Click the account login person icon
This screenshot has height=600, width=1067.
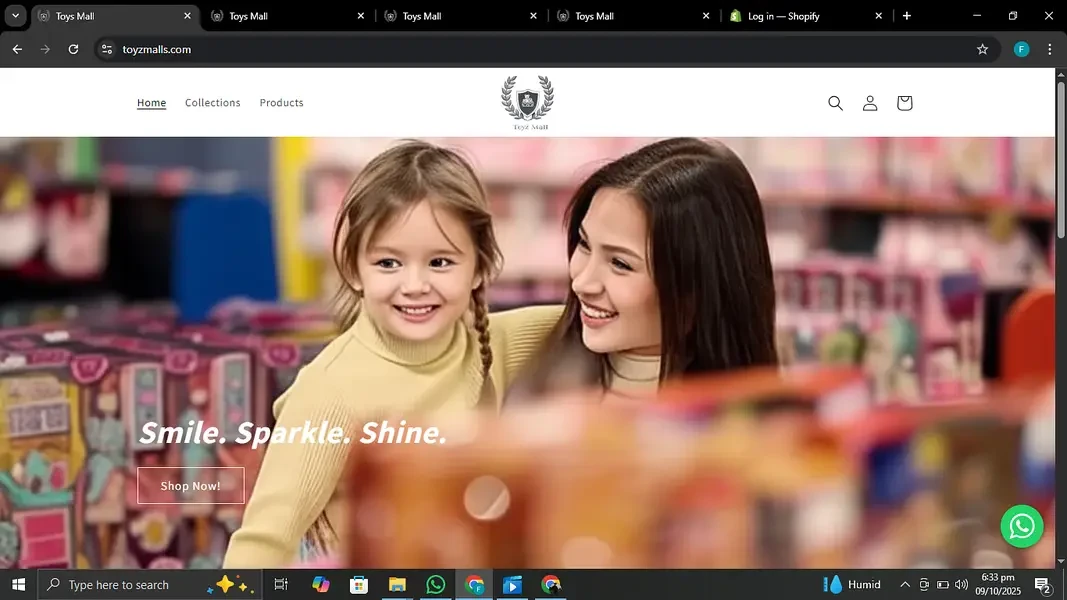pyautogui.click(x=870, y=103)
